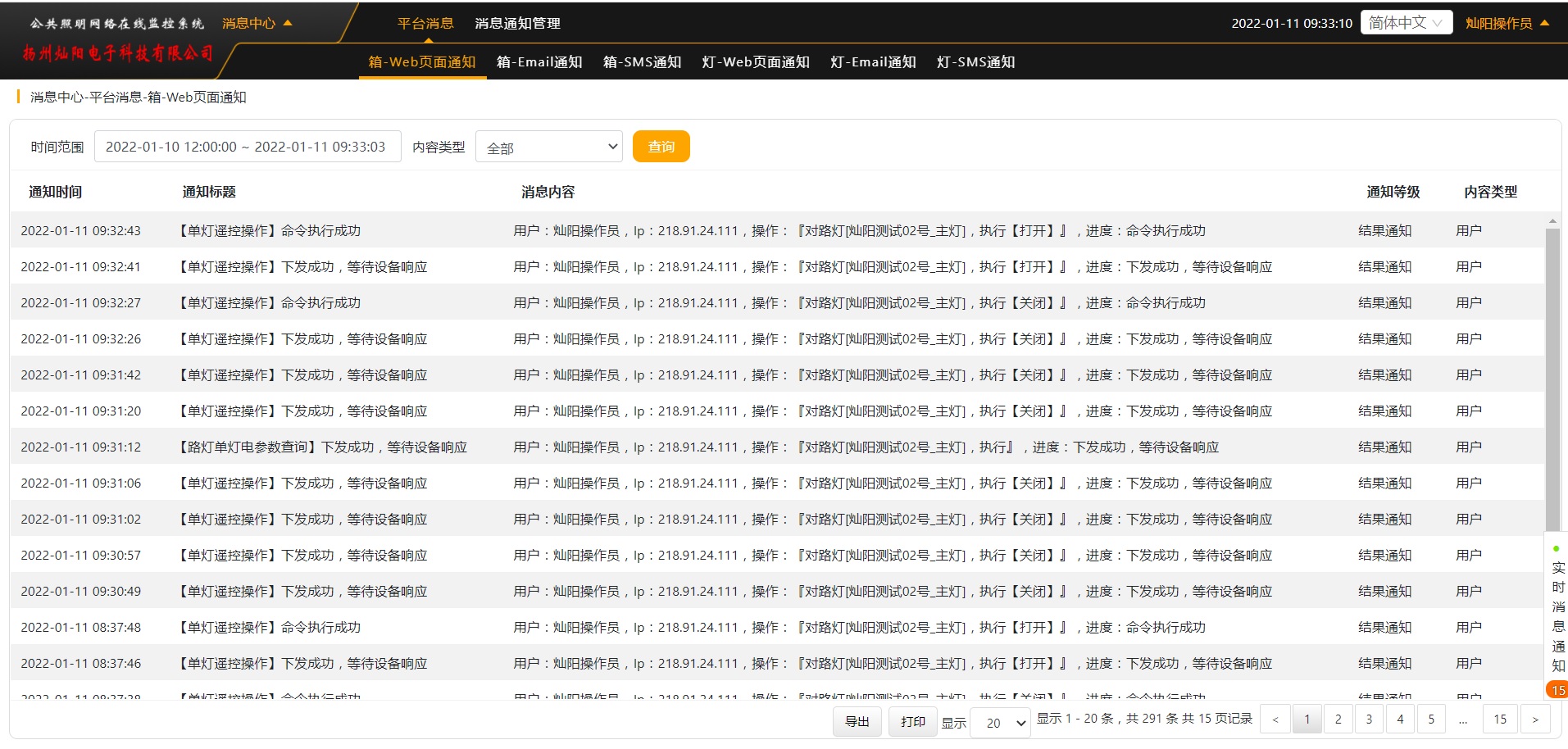Switch to 灯-SMS通知 tab

click(x=975, y=62)
